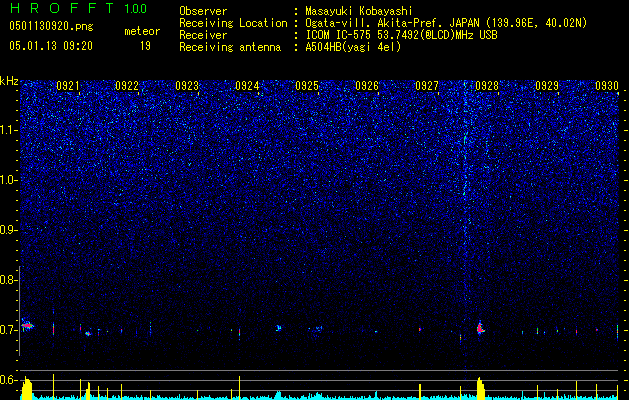The width and height of the screenshot is (629, 400).
Task: Click the 0923 time marker
Action: [x=187, y=86]
